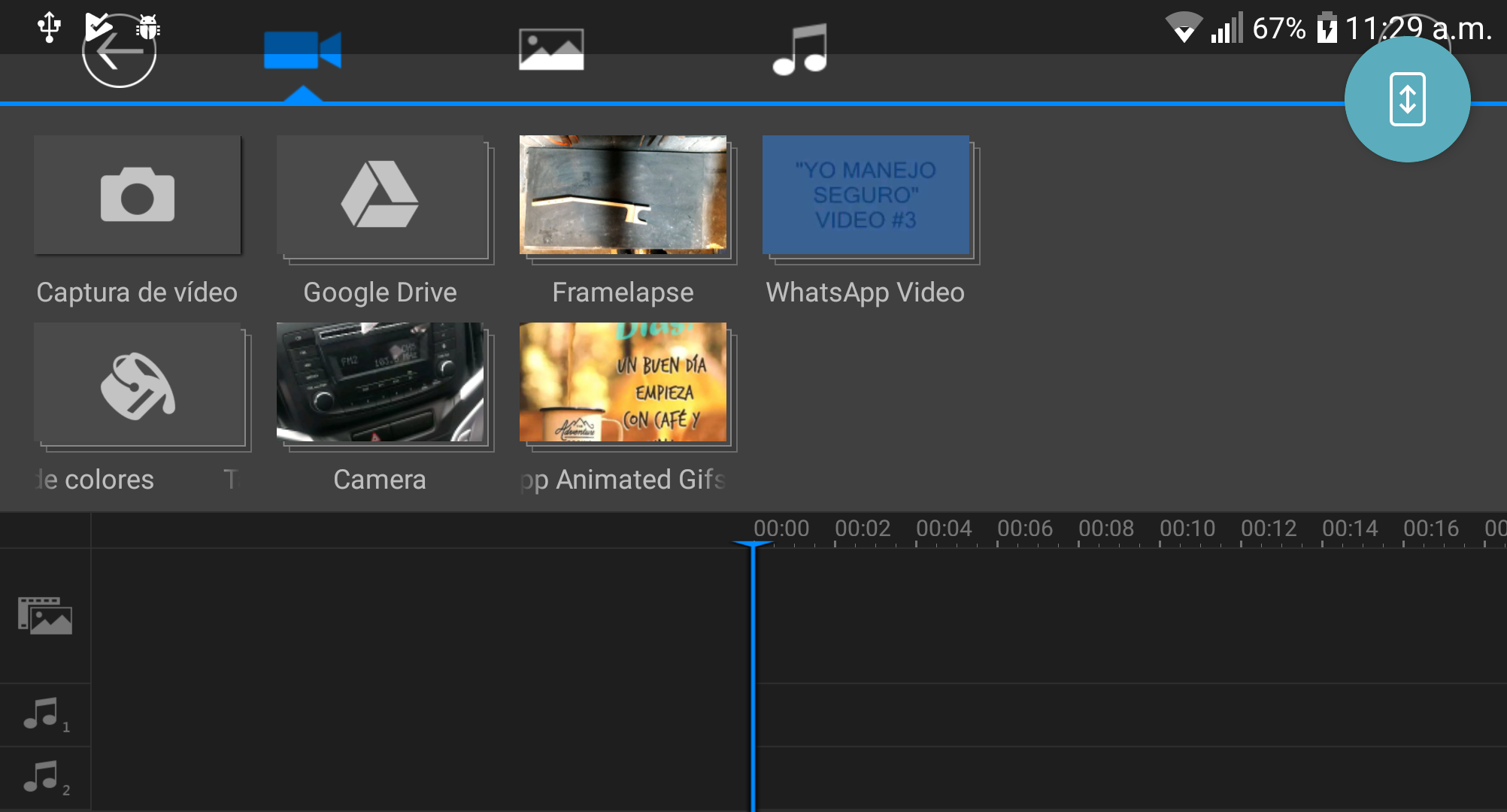Tap the back arrow circle button
The width and height of the screenshot is (1507, 812).
(119, 51)
